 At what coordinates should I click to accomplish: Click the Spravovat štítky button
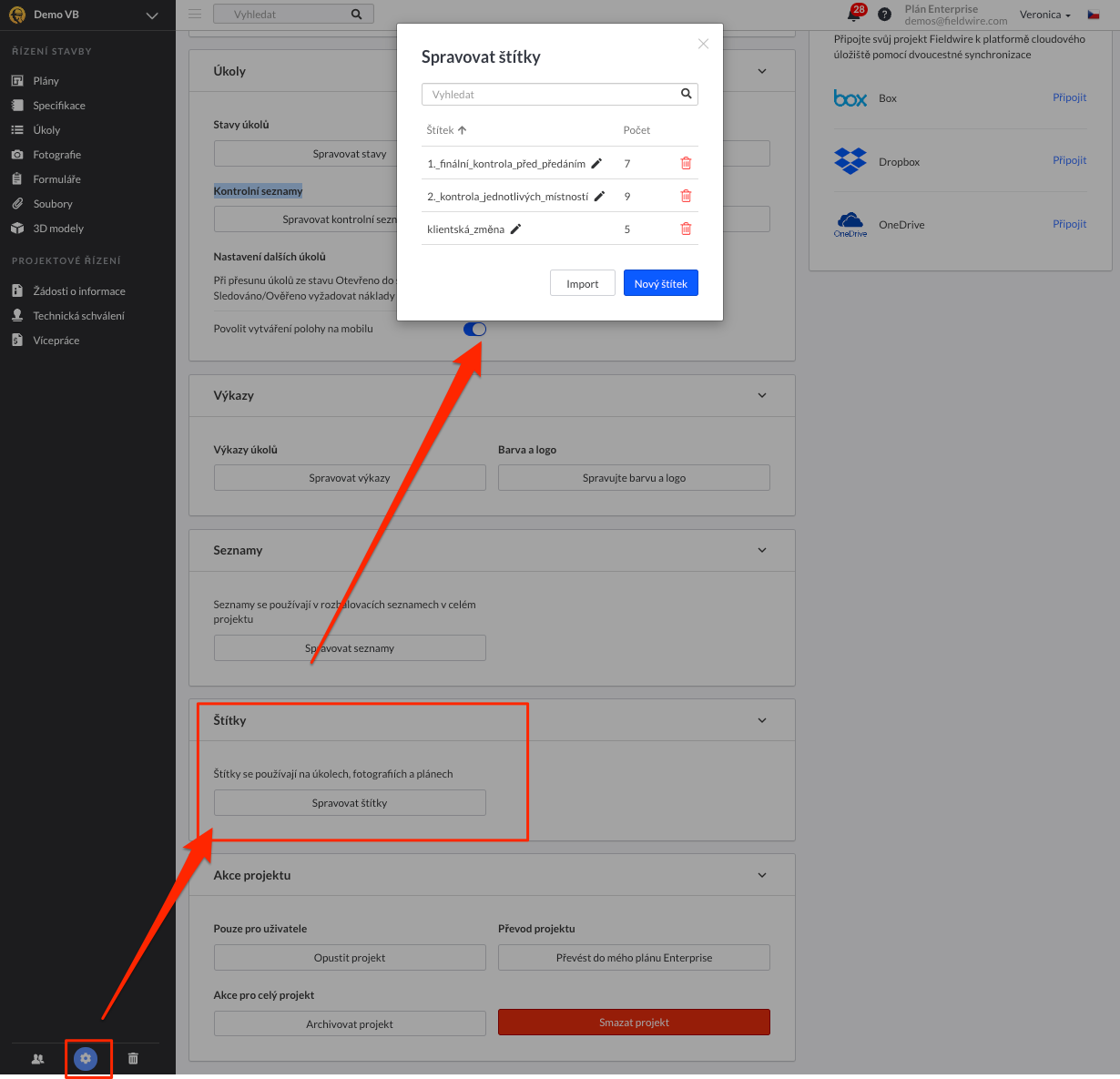coord(350,803)
